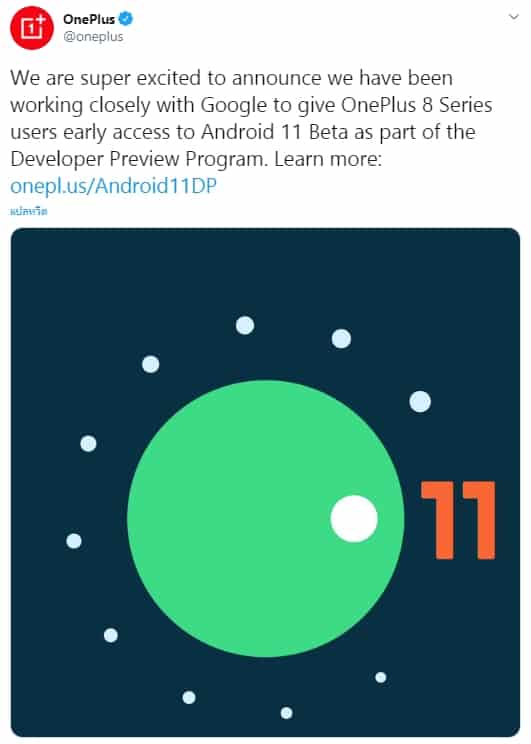Open the OnePlus display name profile link

pos(89,19)
